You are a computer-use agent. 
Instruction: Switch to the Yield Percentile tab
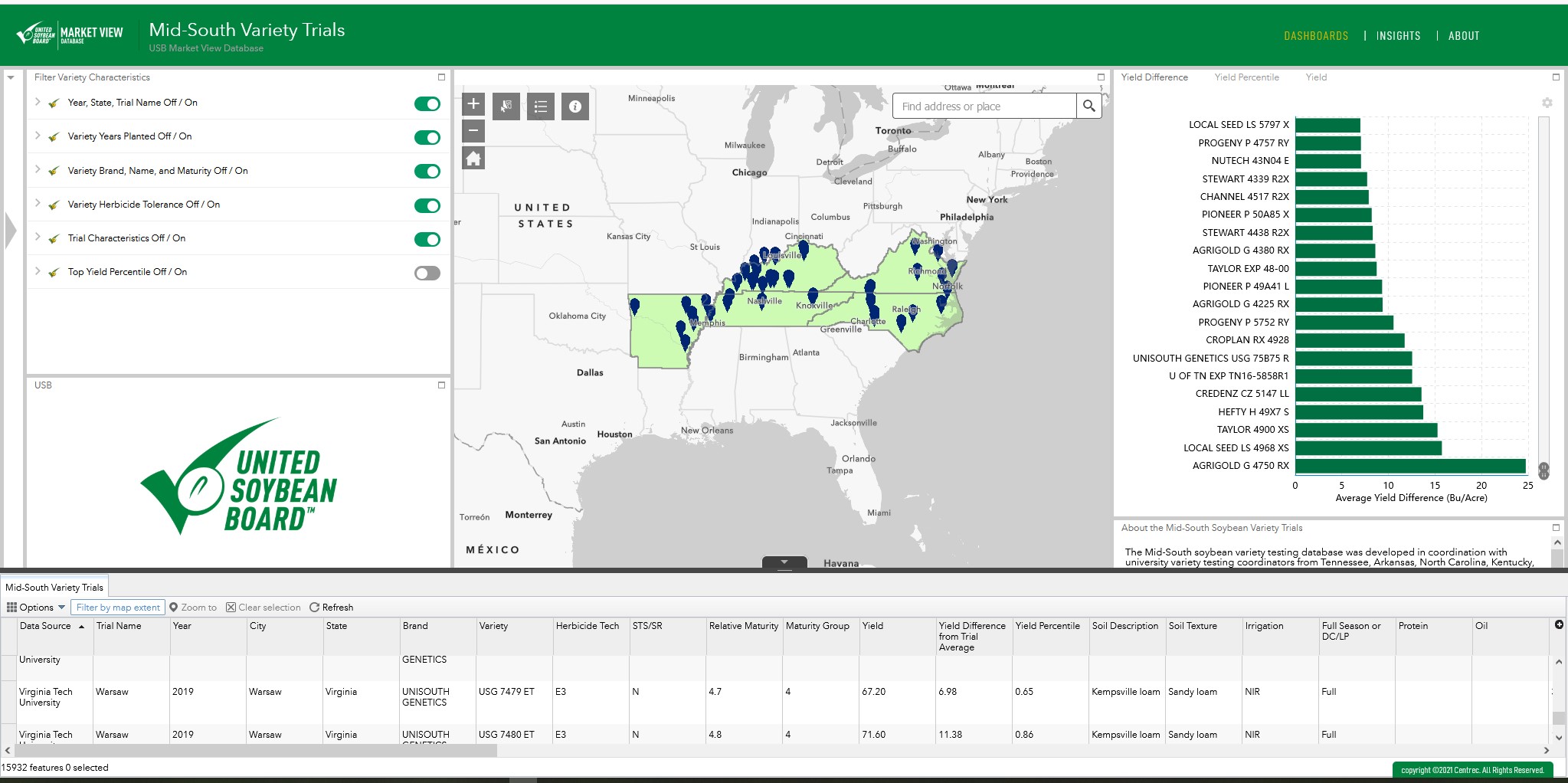point(1246,77)
